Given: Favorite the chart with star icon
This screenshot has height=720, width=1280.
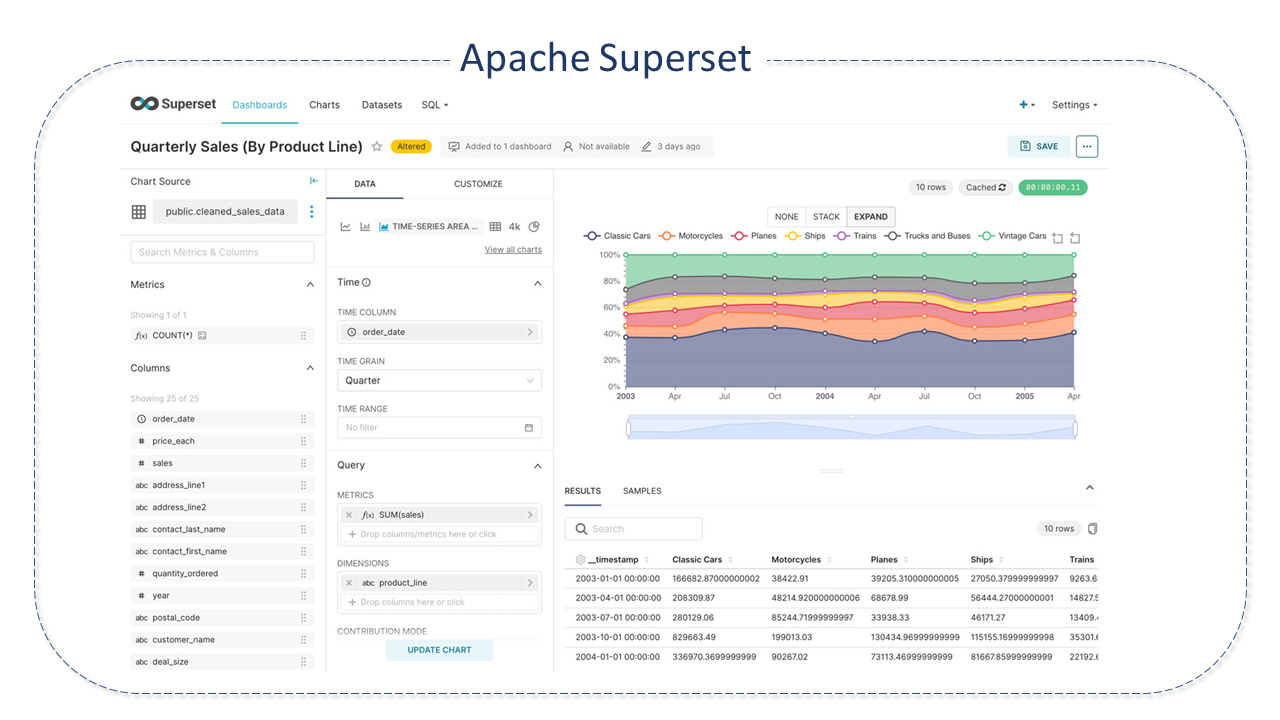Looking at the screenshot, I should [377, 146].
